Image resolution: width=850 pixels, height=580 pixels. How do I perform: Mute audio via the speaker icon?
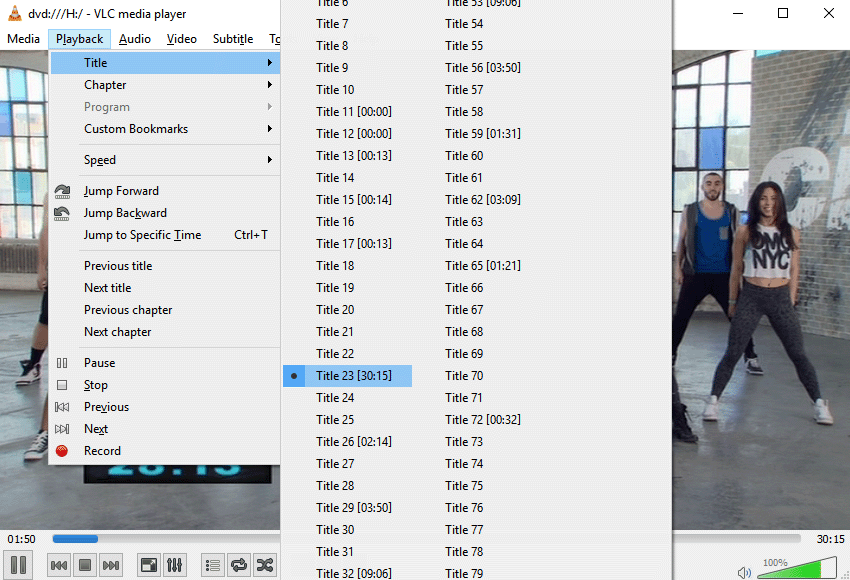click(742, 570)
